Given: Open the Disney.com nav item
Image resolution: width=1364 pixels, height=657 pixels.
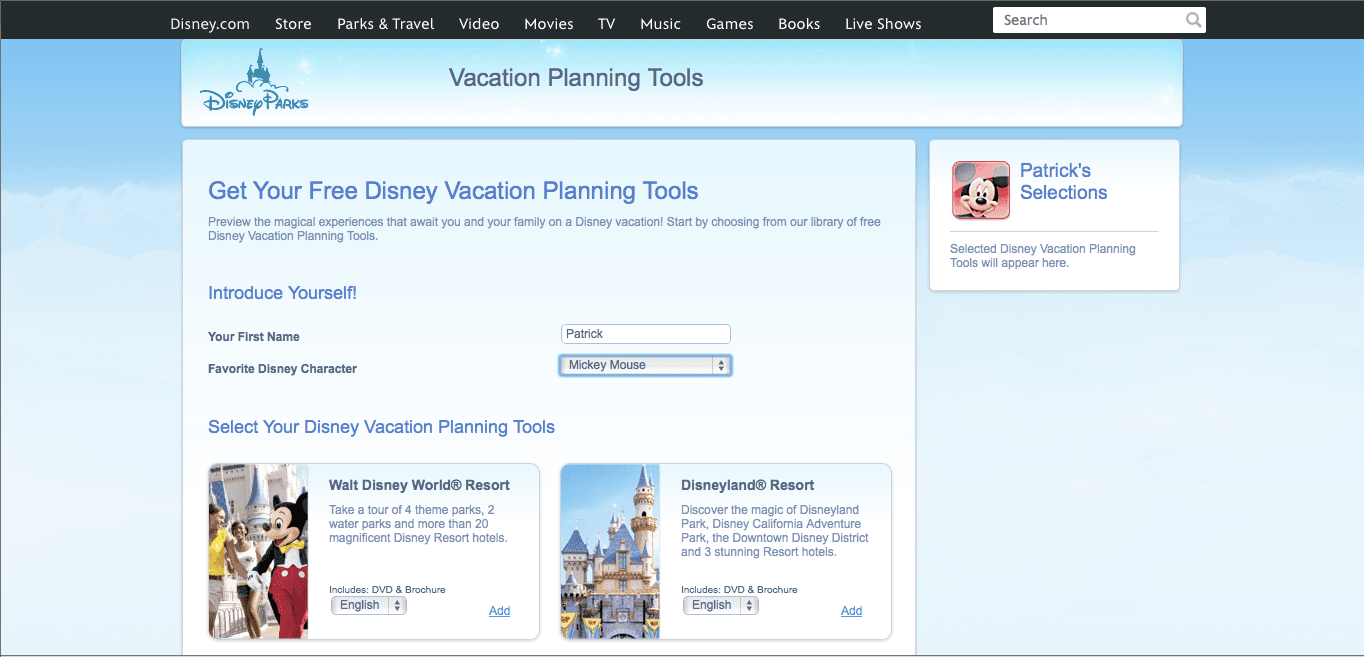Looking at the screenshot, I should click(210, 24).
